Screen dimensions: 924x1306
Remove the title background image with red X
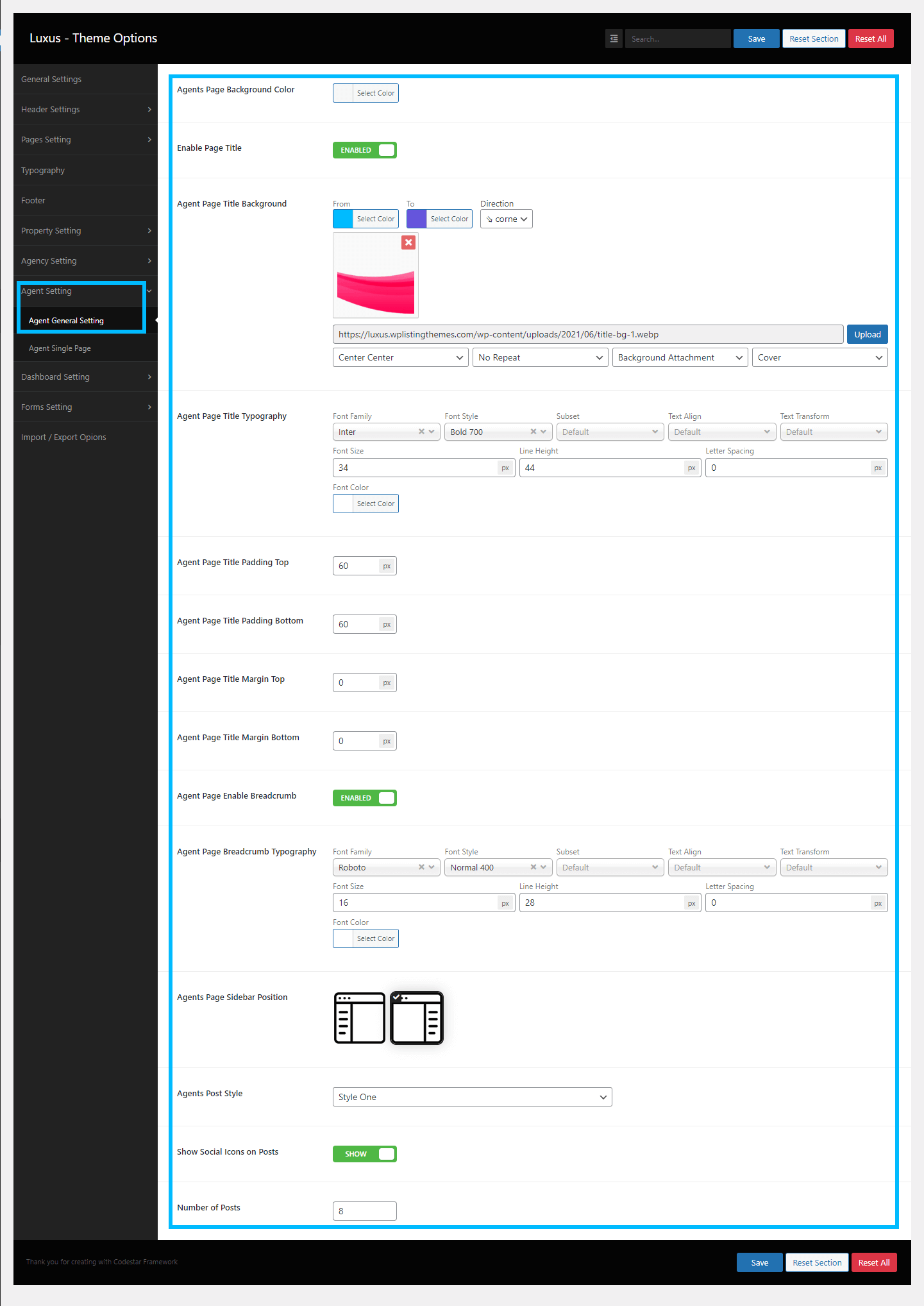(x=408, y=242)
